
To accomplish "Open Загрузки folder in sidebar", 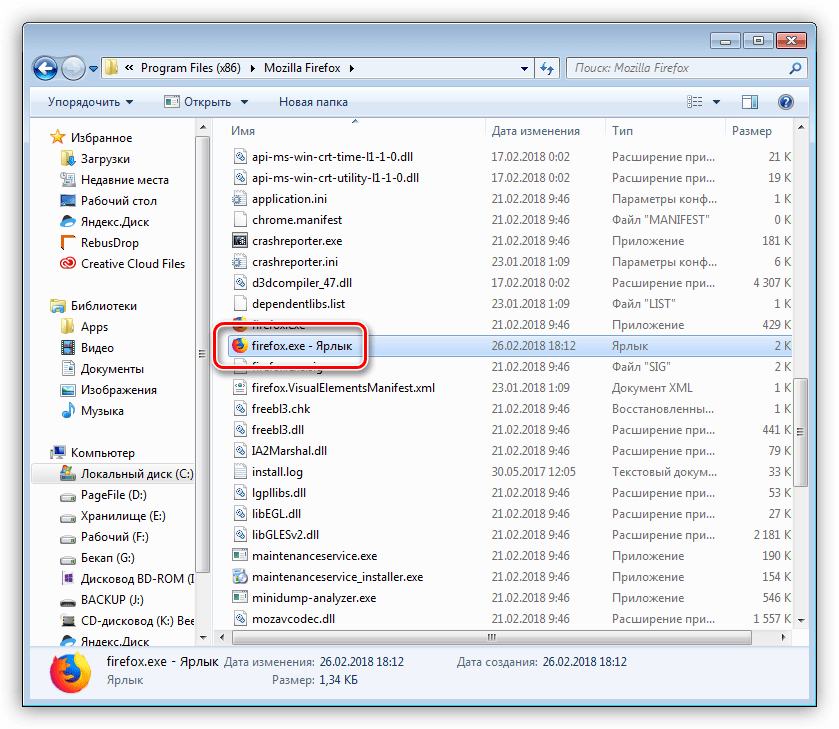I will pyautogui.click(x=105, y=159).
